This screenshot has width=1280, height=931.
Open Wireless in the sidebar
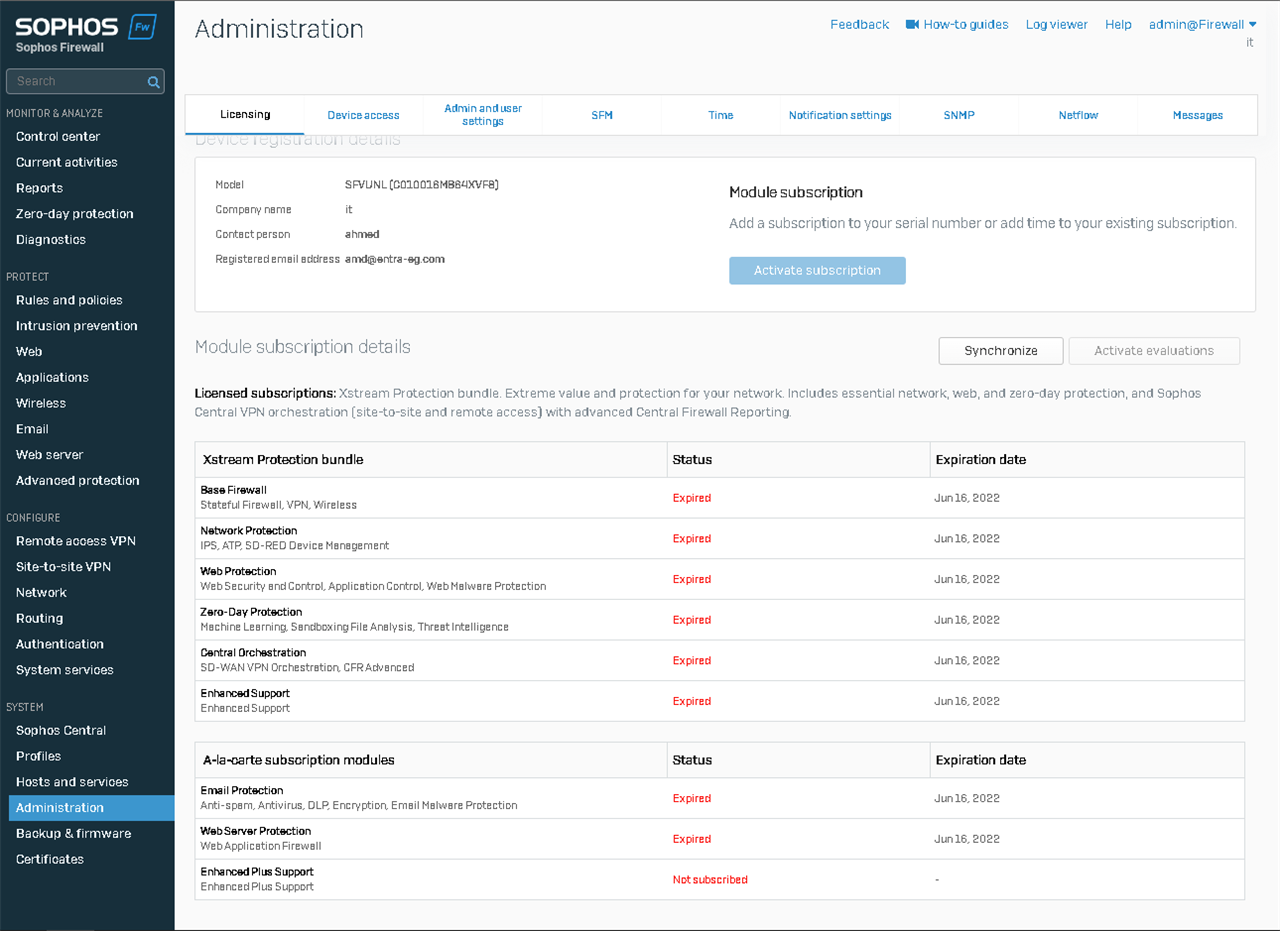tap(41, 404)
